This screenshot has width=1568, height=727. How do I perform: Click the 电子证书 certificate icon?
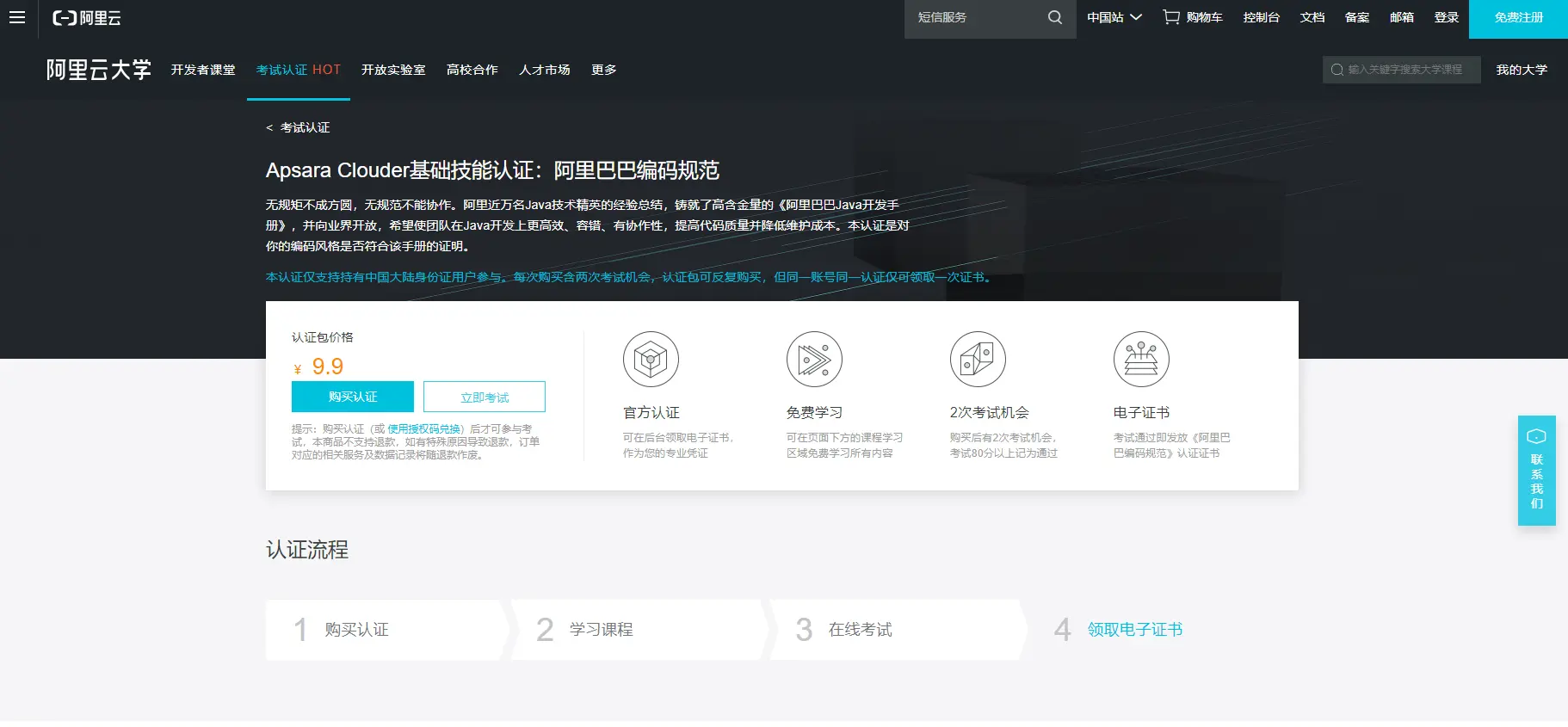[x=1141, y=359]
